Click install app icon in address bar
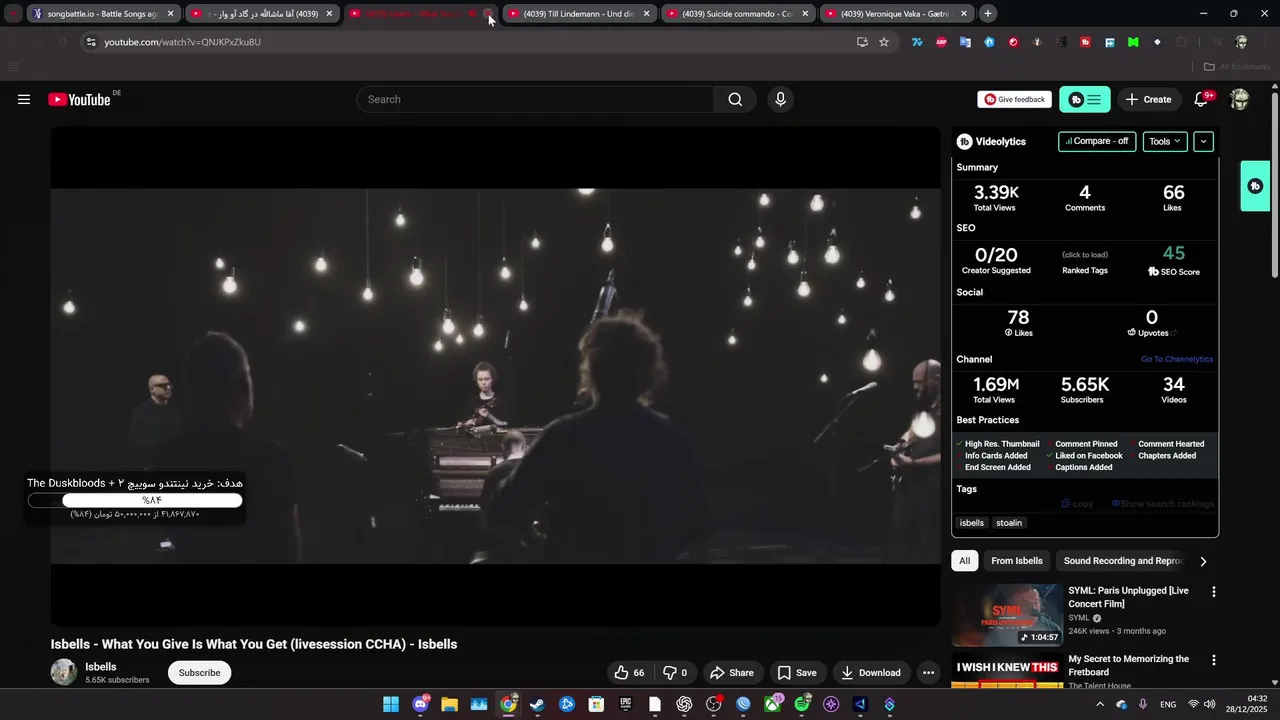Image resolution: width=1280 pixels, height=720 pixels. pyautogui.click(x=862, y=42)
